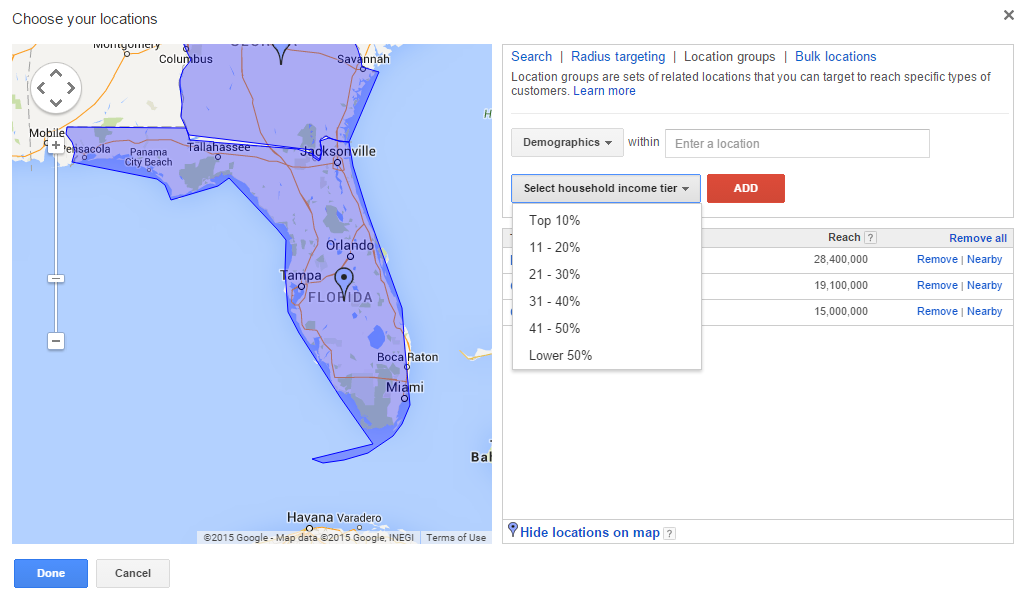1025x593 pixels.
Task: Click the Done button
Action: (x=51, y=573)
